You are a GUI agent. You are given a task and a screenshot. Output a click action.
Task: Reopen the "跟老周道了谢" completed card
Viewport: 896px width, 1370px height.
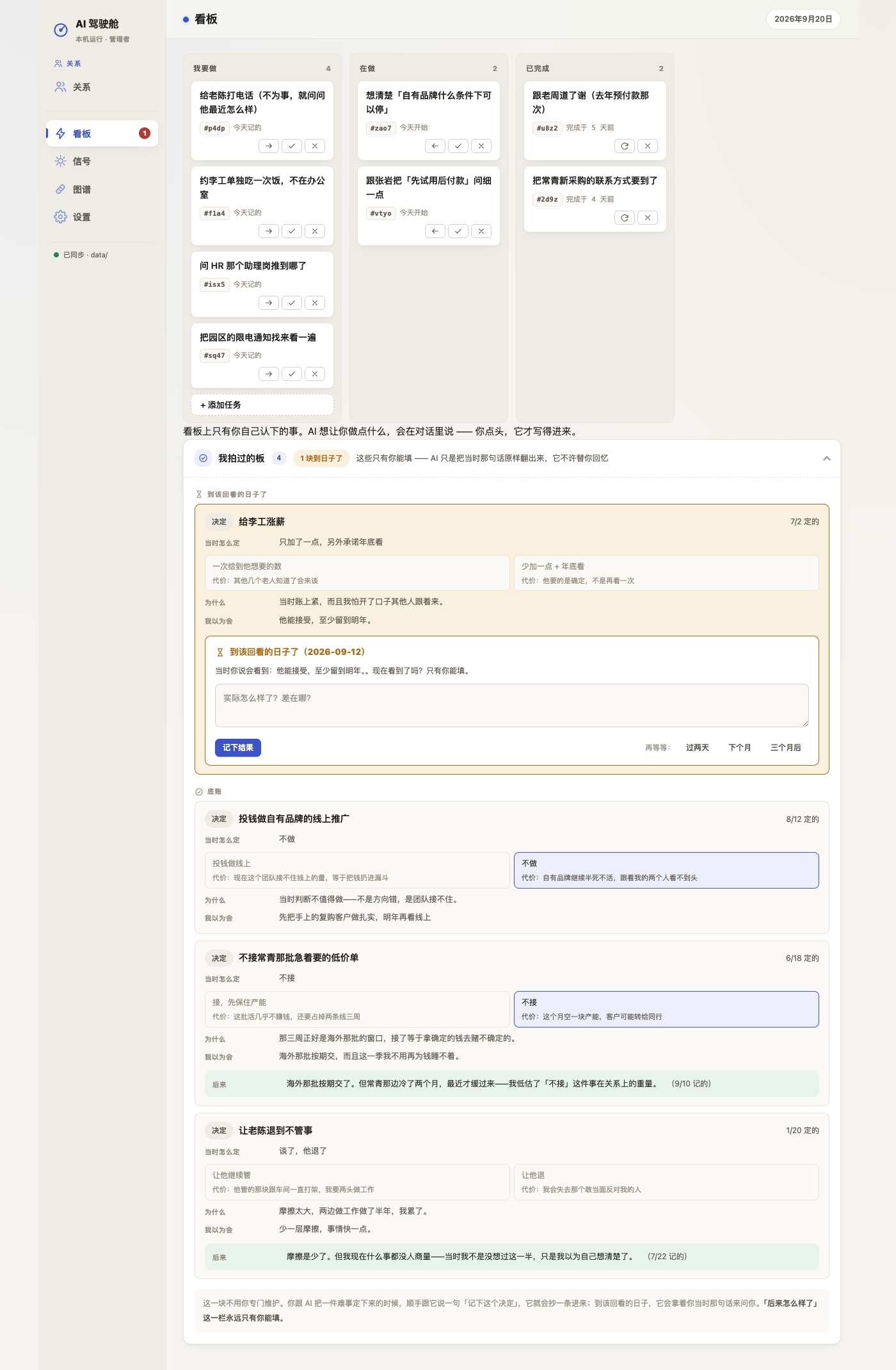click(x=625, y=146)
